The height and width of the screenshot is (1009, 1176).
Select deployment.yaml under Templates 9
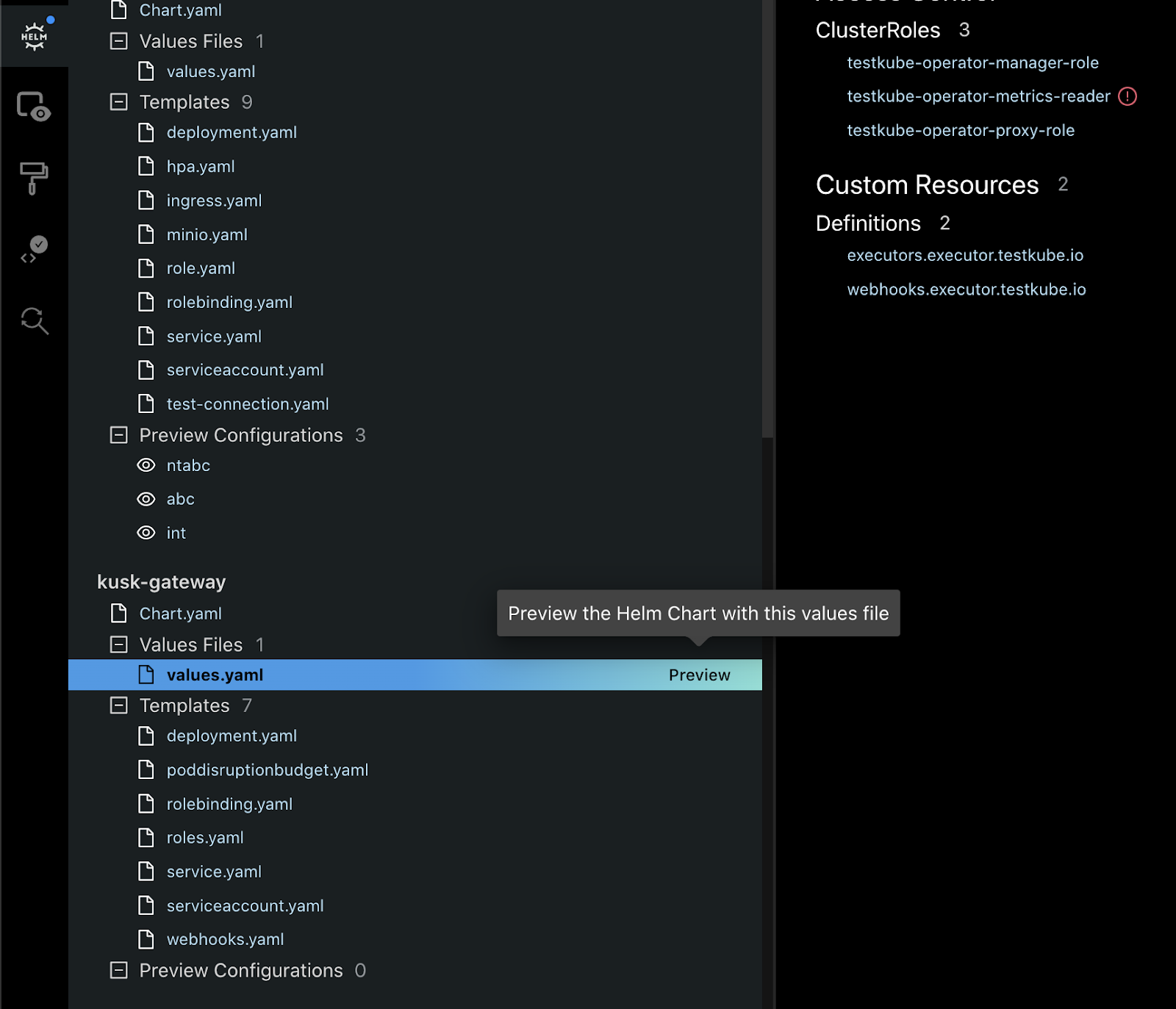pos(232,133)
